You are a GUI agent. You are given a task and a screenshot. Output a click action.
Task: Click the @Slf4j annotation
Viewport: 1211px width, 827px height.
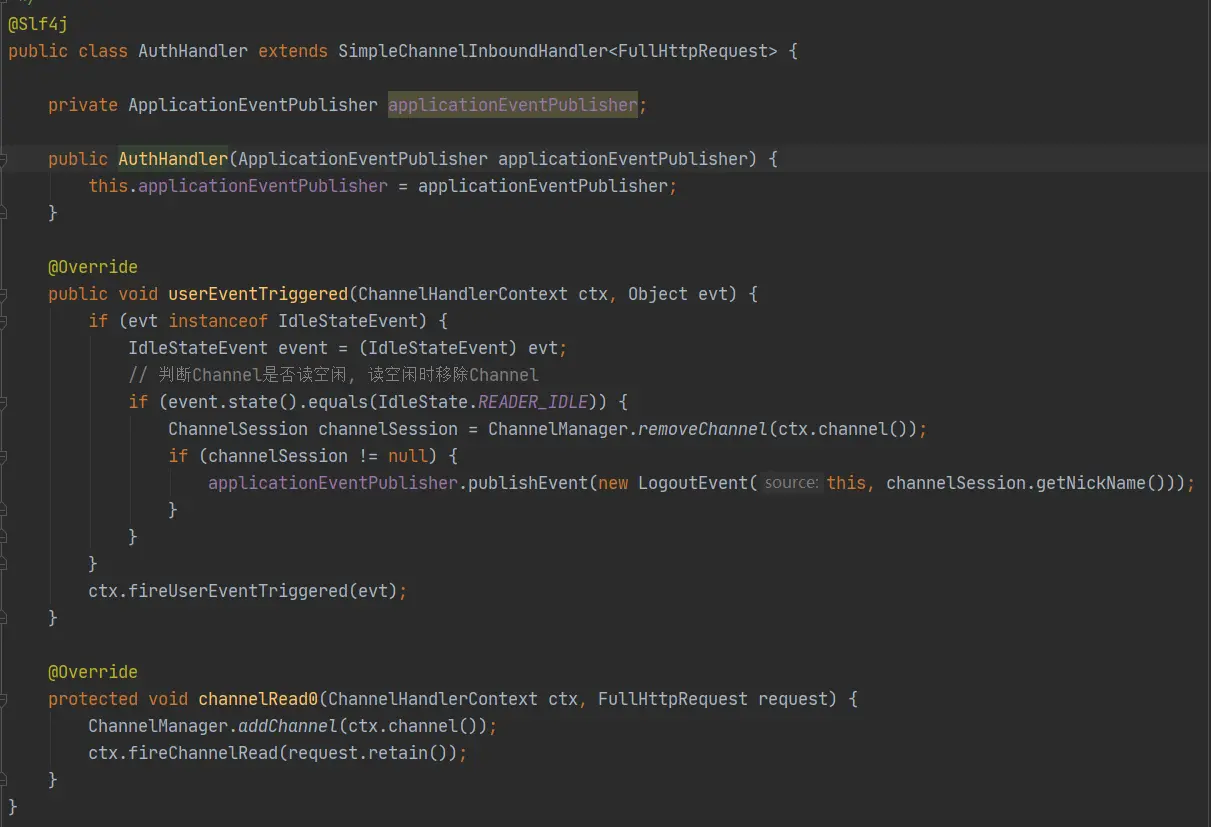click(38, 24)
